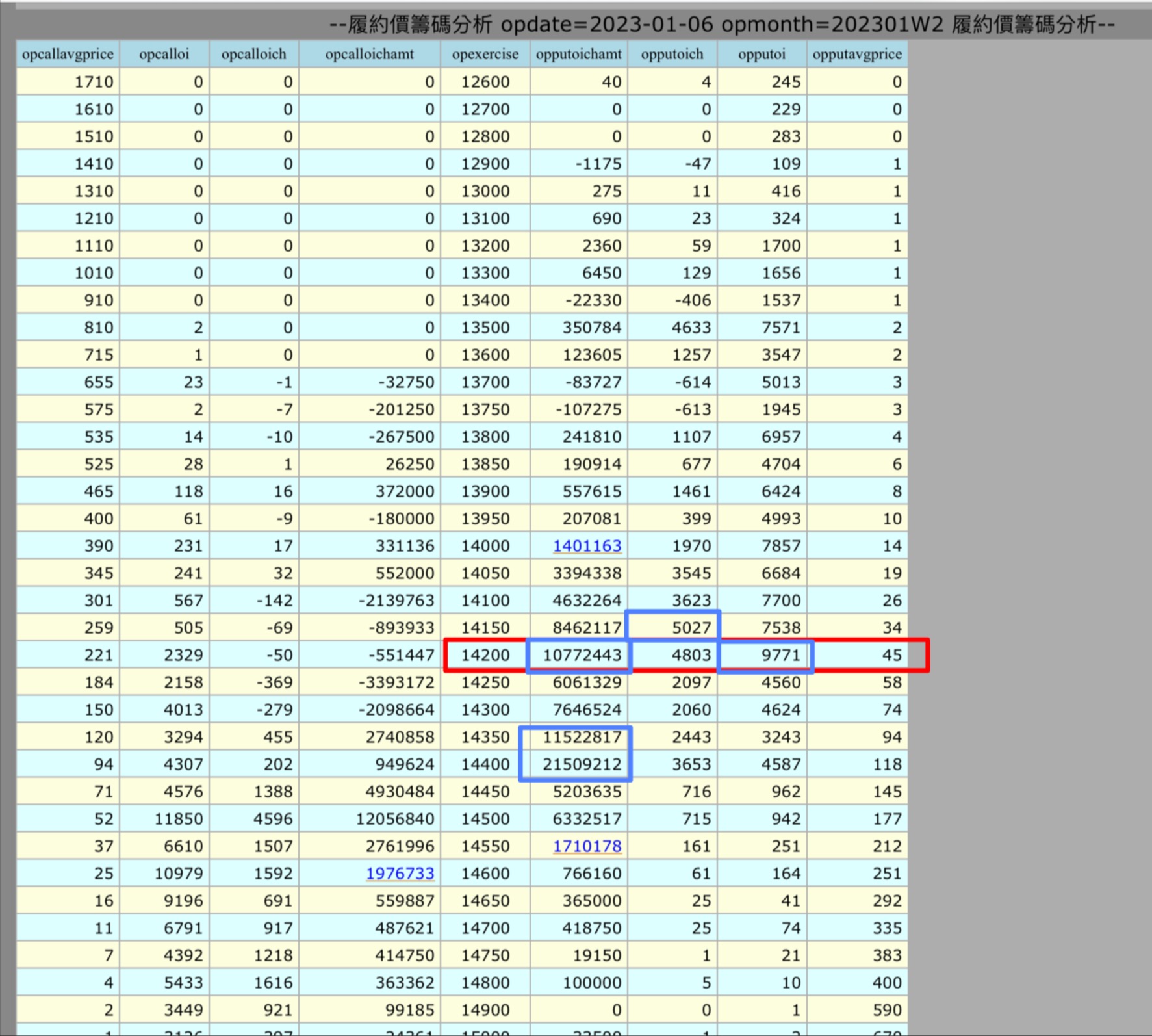Image resolution: width=1152 pixels, height=1036 pixels.
Task: Click the opputoich column header
Action: point(672,54)
